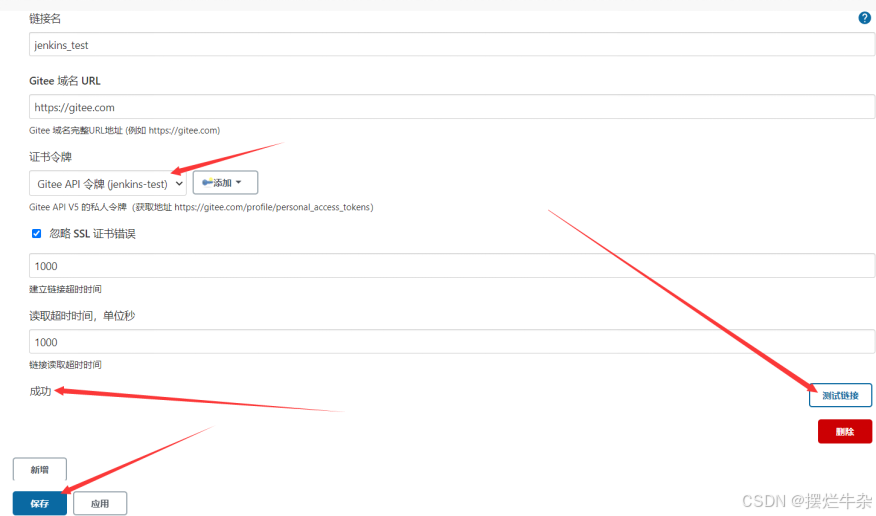Open the 添加 credentials add dropdown button

(225, 183)
